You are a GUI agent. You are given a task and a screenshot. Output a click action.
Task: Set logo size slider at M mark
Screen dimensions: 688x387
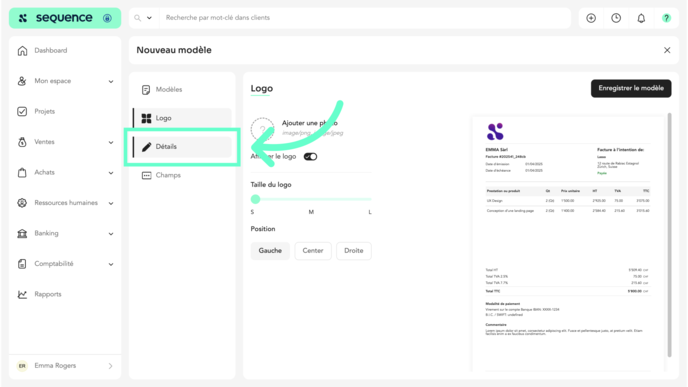point(311,199)
